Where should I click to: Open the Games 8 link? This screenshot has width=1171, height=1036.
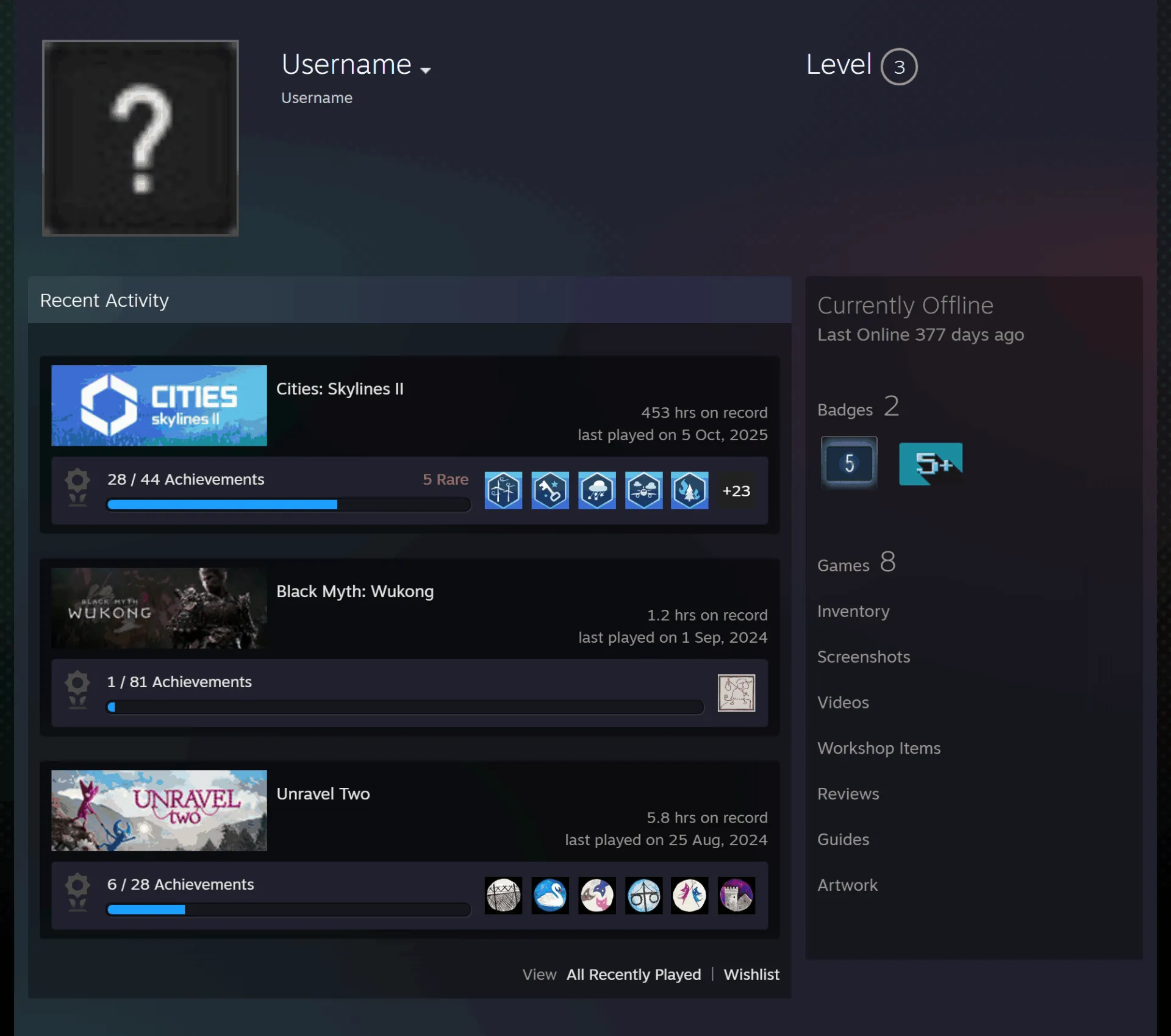856,563
